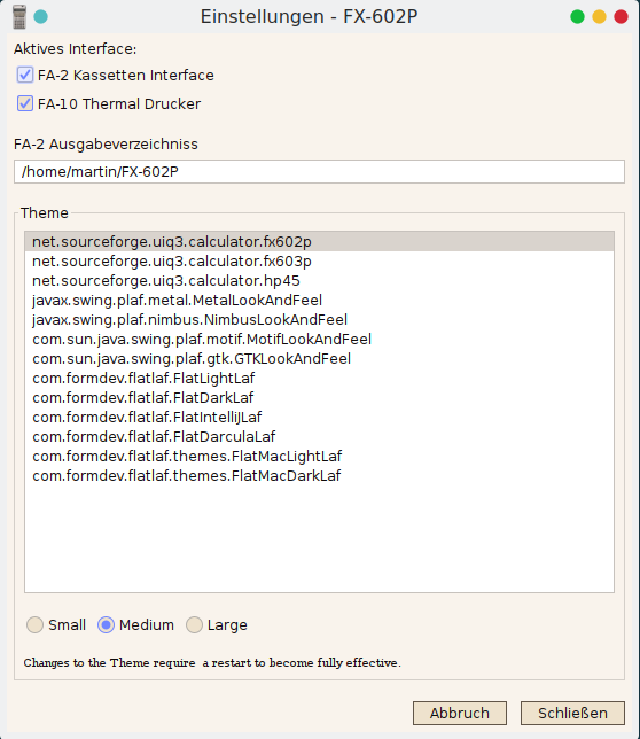Image resolution: width=640 pixels, height=739 pixels.
Task: Select theme net.sourceforge.uiq3.calculator.fx603p
Action: click(320, 261)
